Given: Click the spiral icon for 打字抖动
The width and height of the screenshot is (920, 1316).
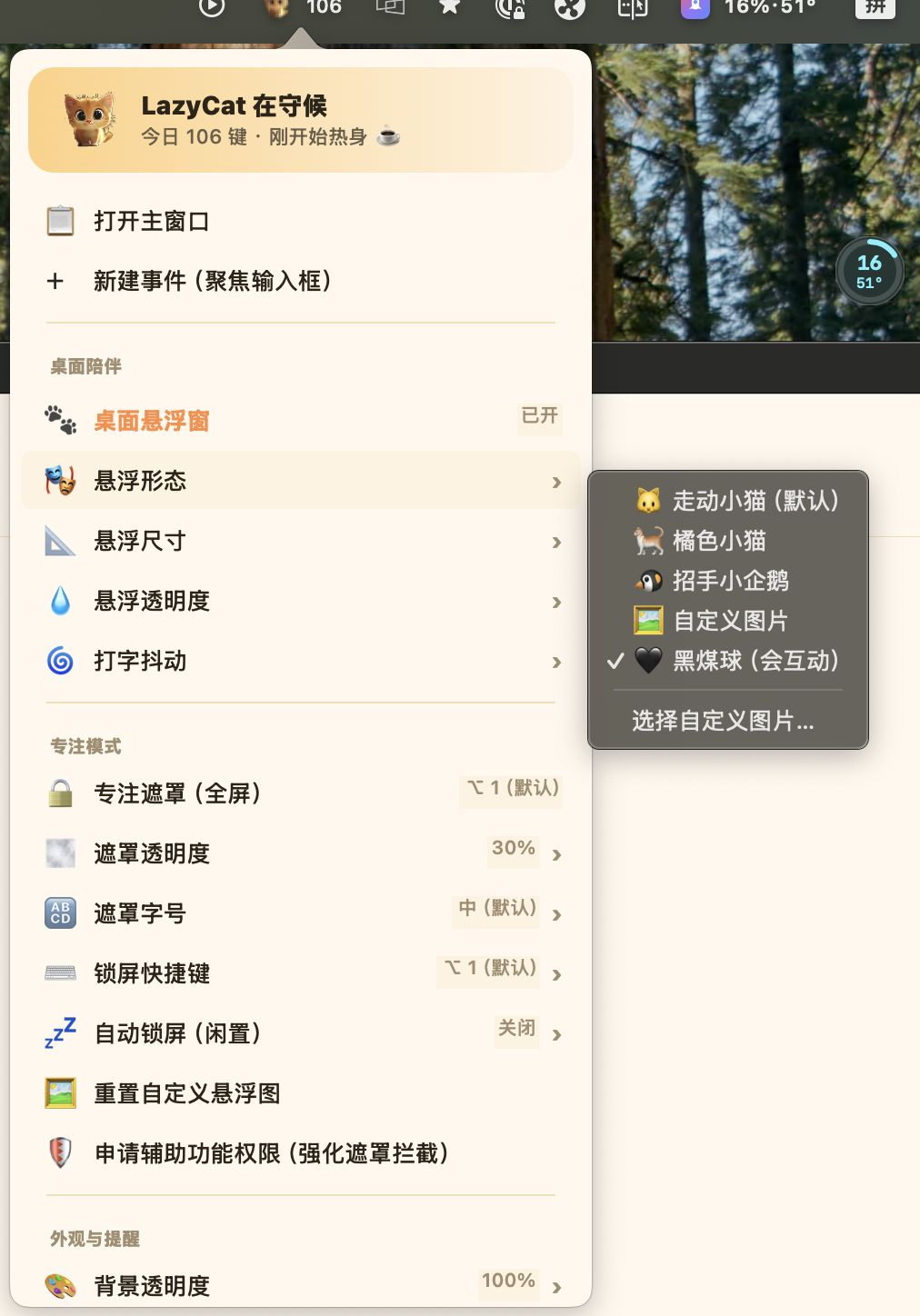Looking at the screenshot, I should [60, 661].
